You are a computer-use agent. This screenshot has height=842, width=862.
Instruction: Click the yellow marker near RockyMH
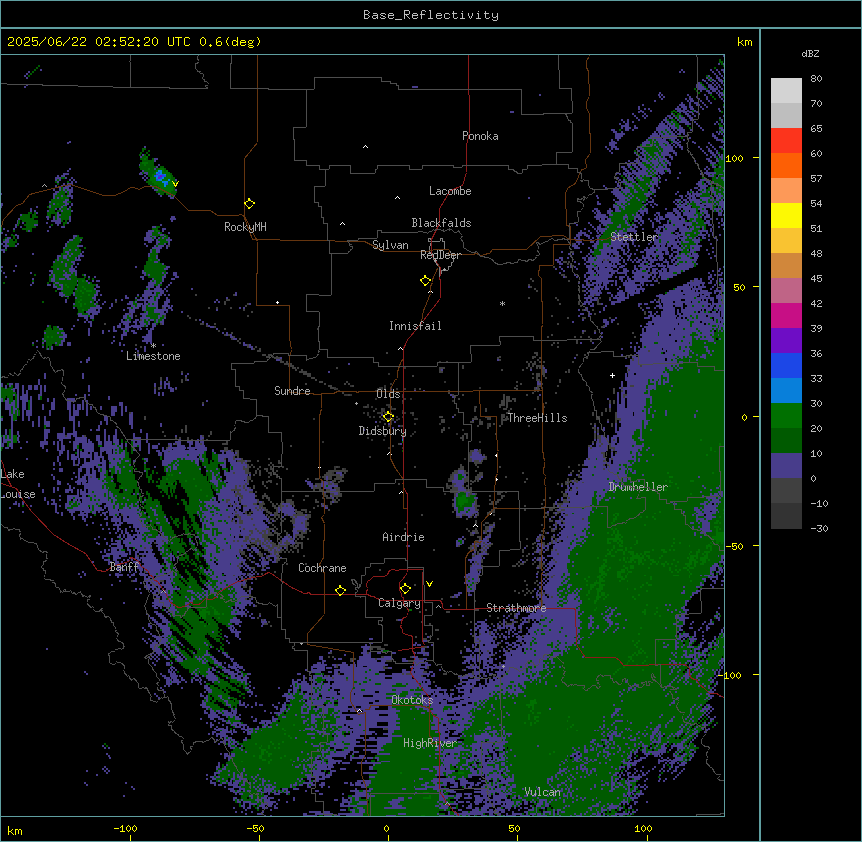point(250,204)
